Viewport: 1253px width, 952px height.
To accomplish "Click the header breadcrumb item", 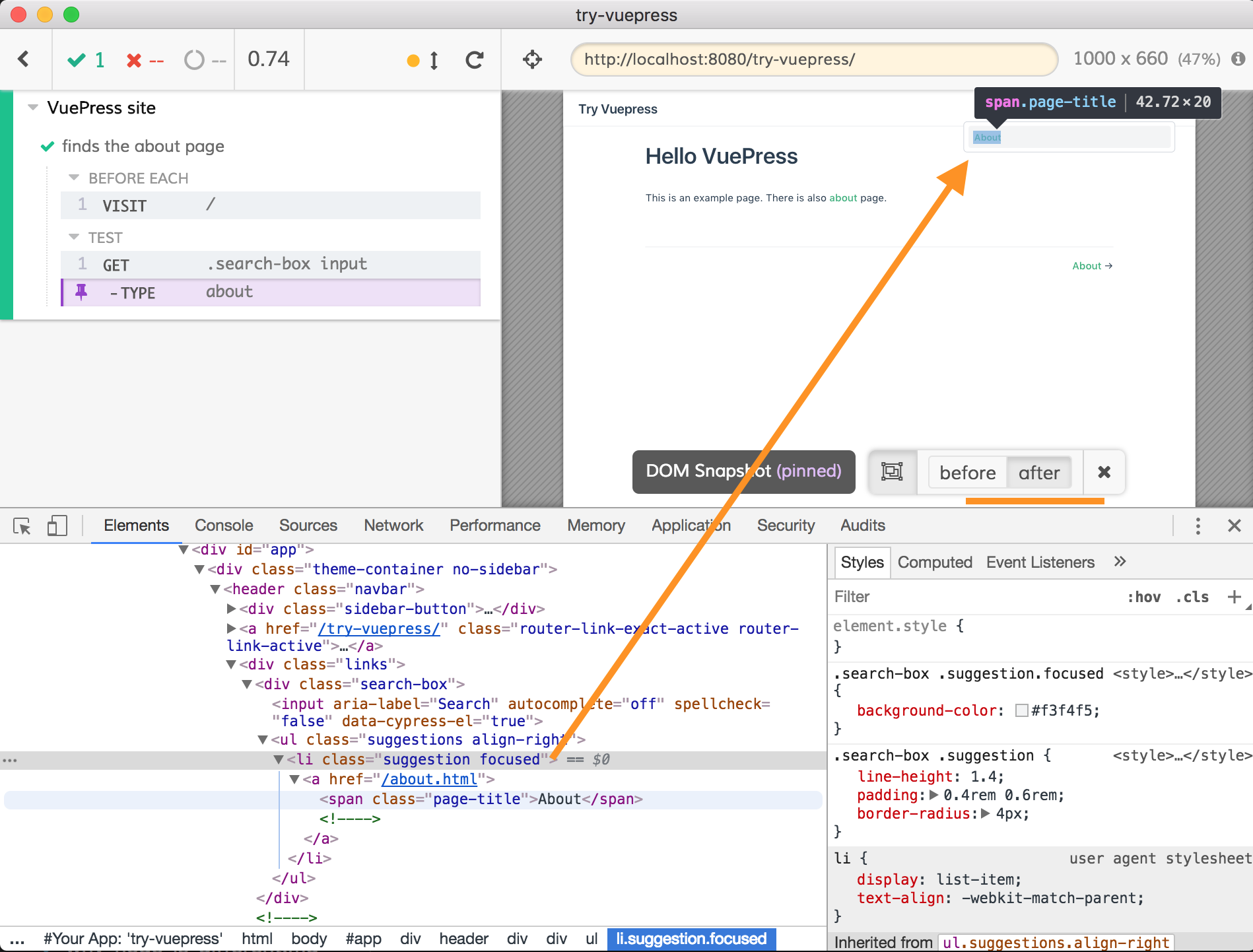I will click(x=463, y=939).
